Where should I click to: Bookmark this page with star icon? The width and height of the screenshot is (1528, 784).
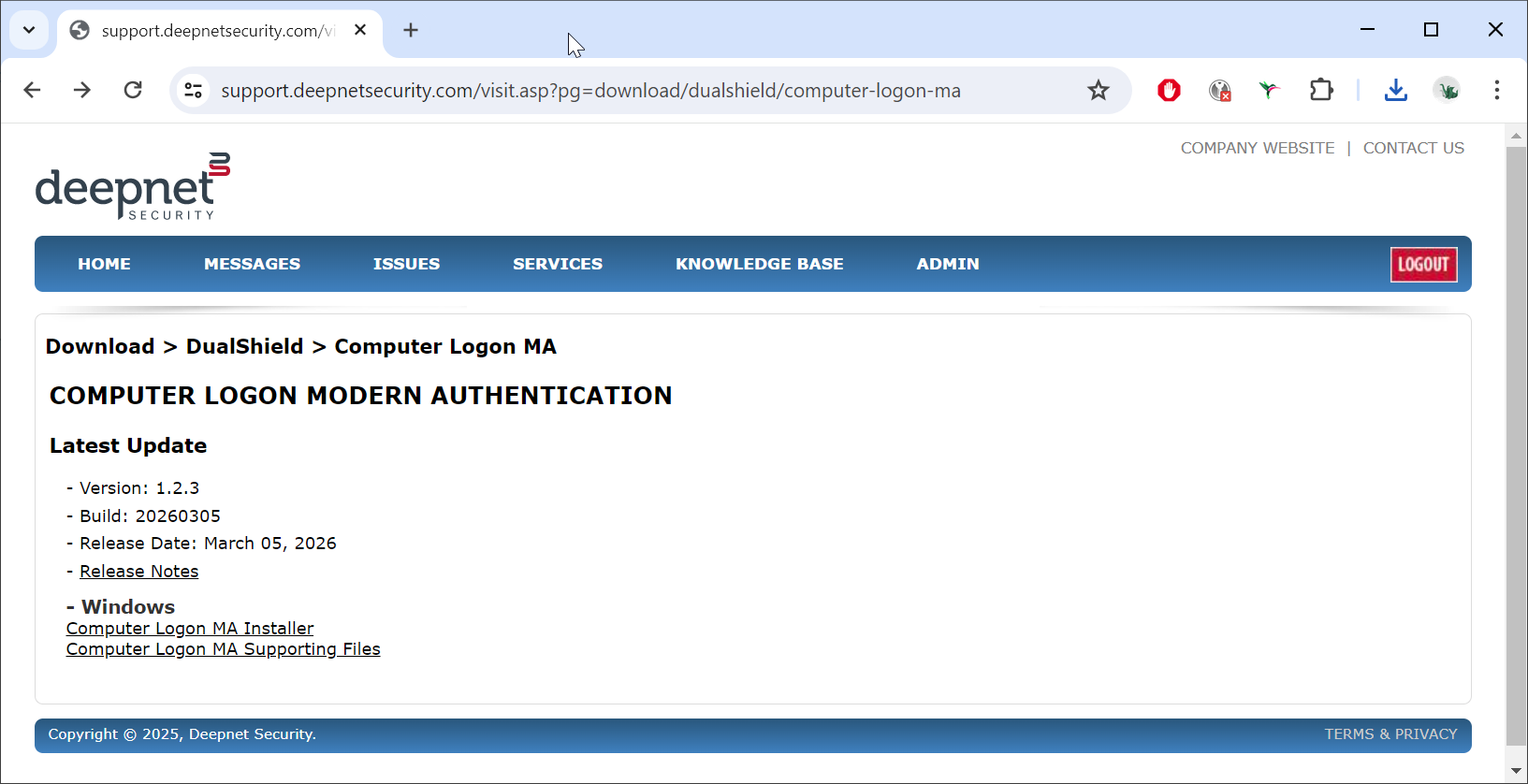(x=1098, y=90)
